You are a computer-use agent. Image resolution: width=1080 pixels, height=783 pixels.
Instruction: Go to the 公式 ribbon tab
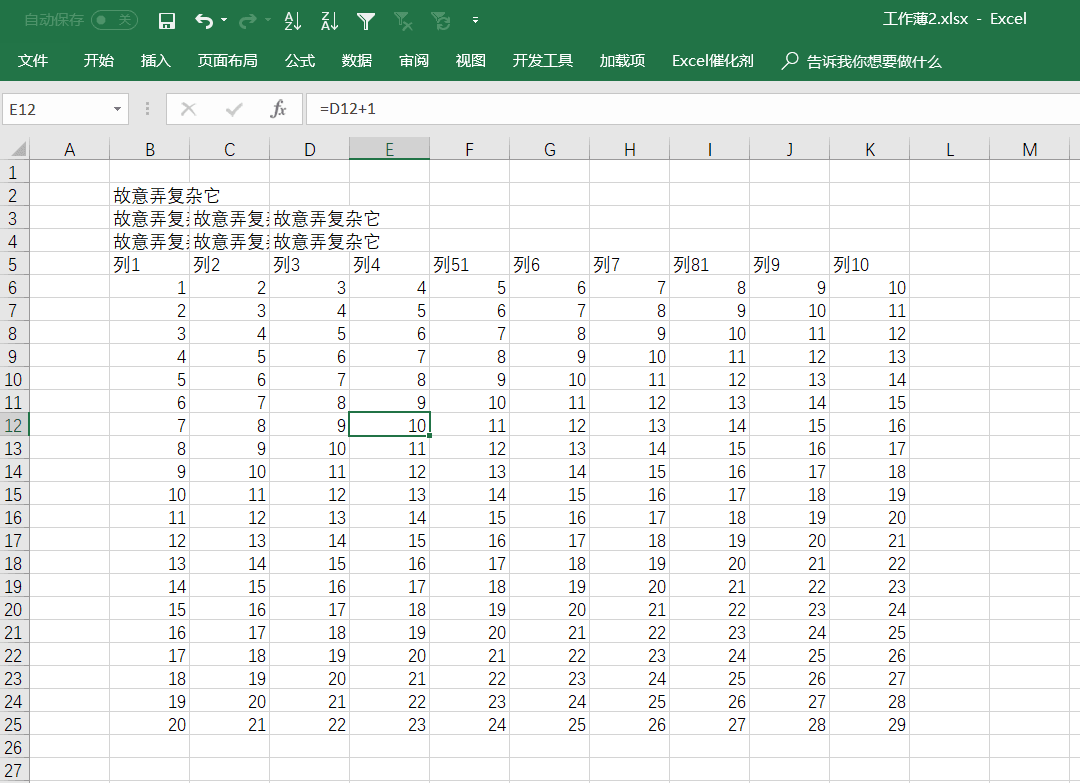point(300,61)
